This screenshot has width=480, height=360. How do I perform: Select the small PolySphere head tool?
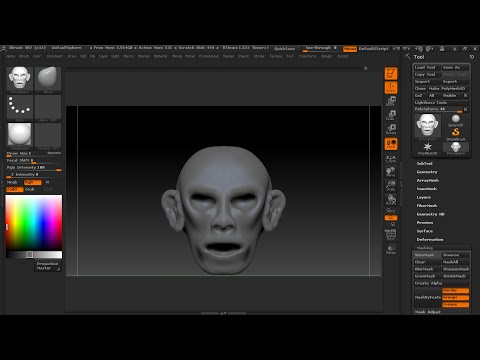456,148
